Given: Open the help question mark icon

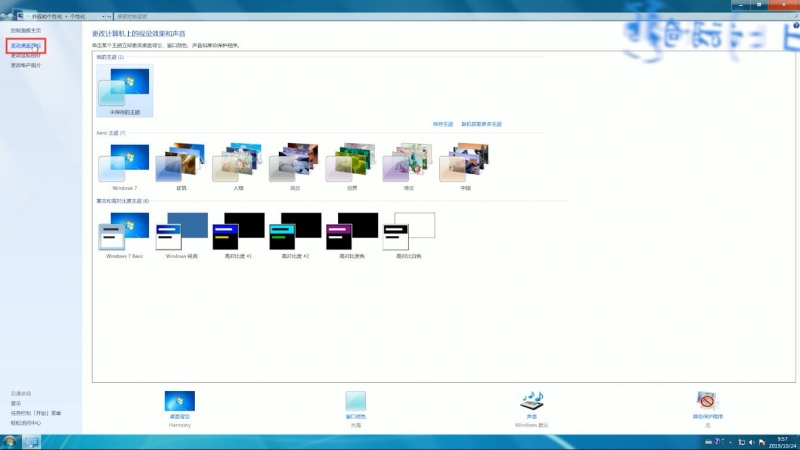Looking at the screenshot, I should click(796, 25).
